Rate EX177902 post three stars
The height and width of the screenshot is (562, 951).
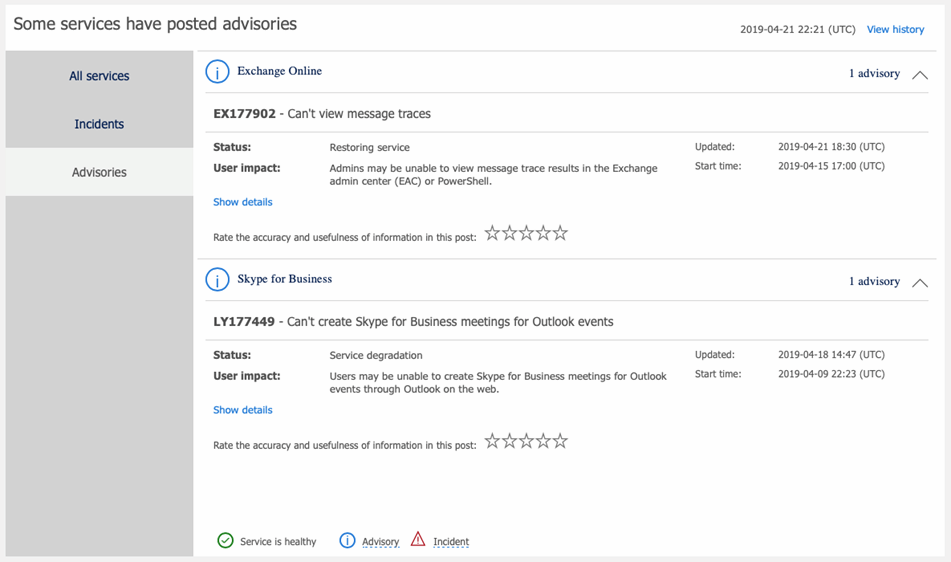[x=526, y=233]
